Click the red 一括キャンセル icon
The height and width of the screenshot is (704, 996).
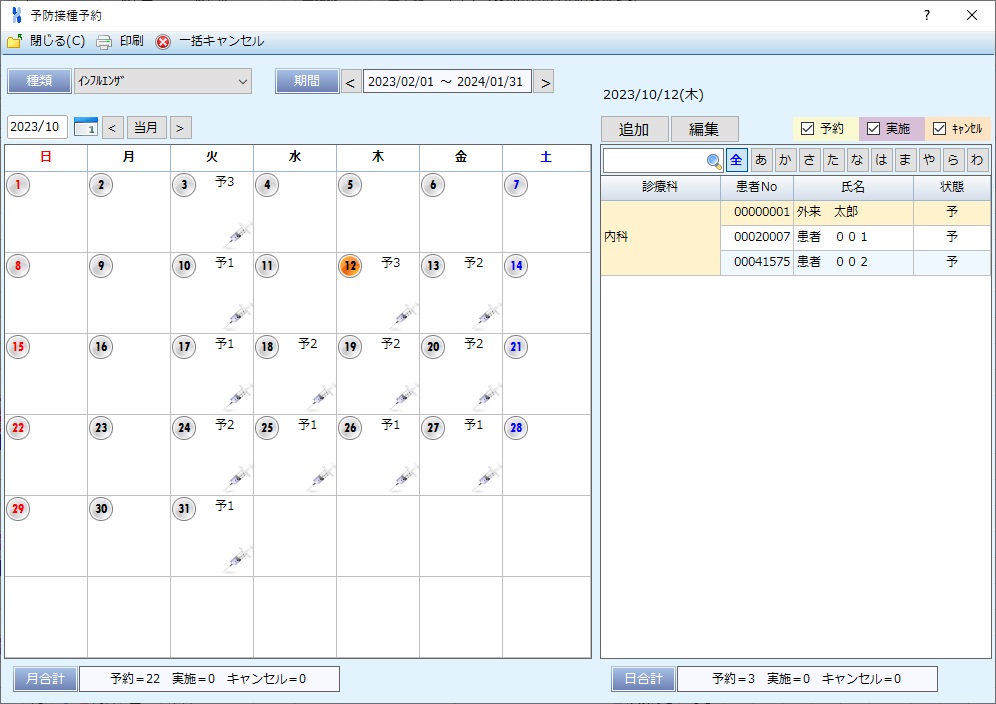coord(163,42)
